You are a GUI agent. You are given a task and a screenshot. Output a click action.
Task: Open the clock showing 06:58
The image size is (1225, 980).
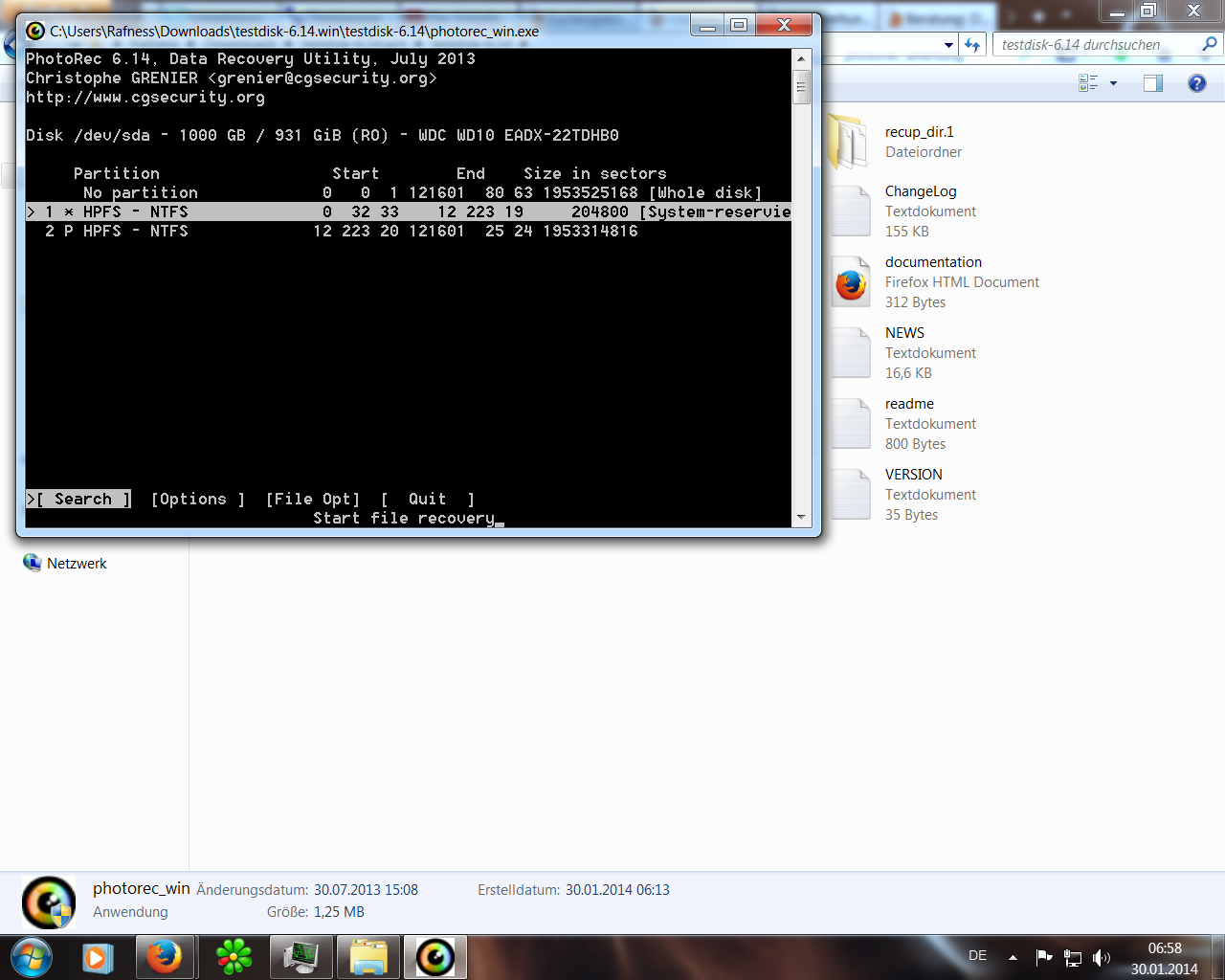[x=1165, y=948]
